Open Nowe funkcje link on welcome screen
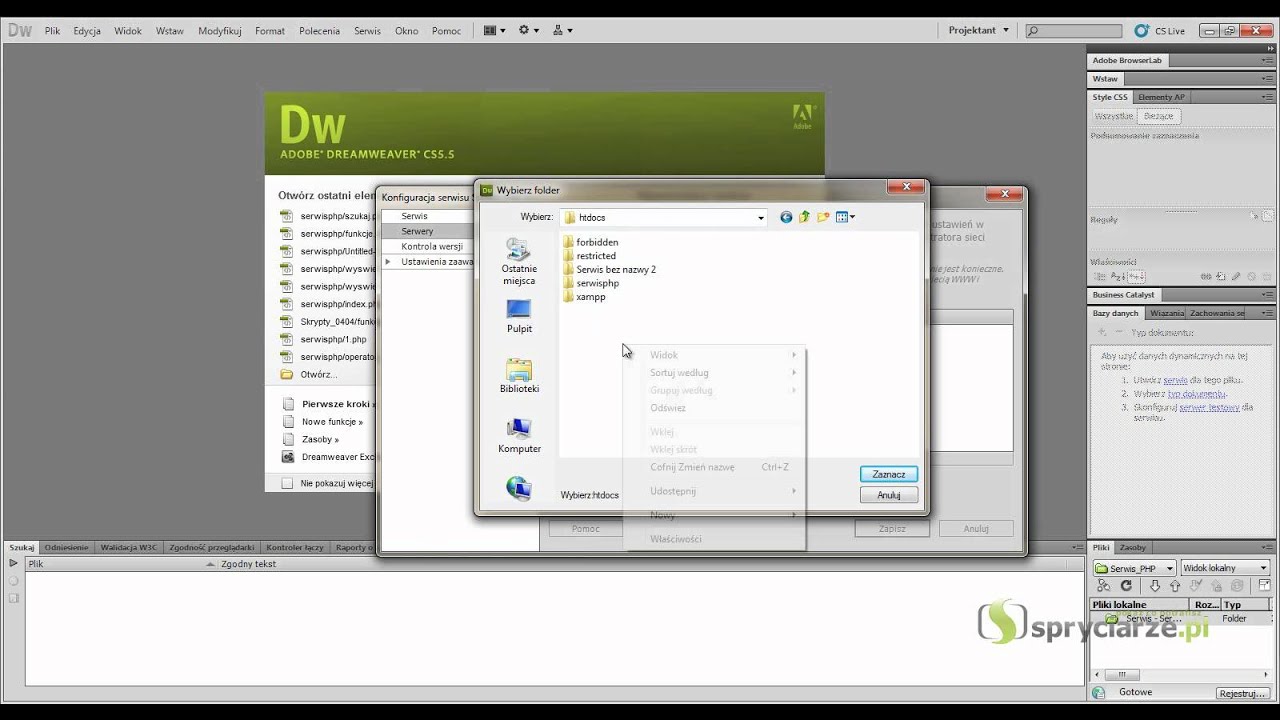Screen dimensions: 1280x720 click(332, 422)
